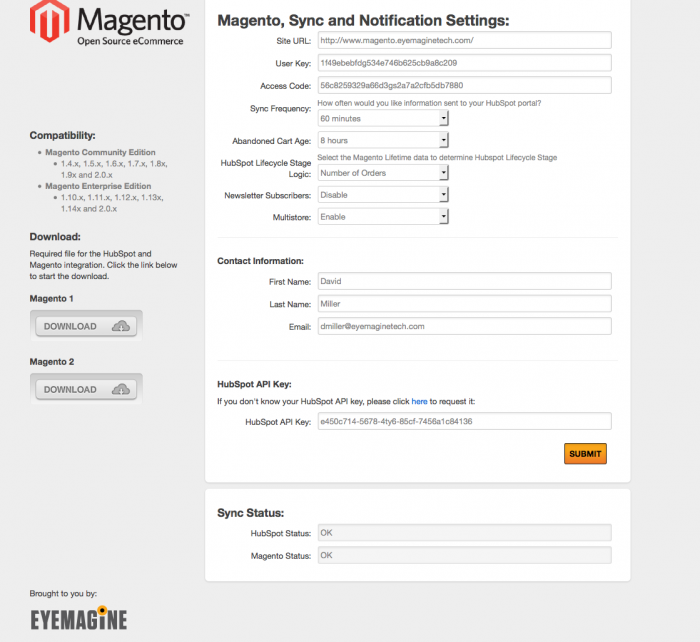Image resolution: width=700 pixels, height=642 pixels.
Task: Click the 'Compatibility:' heading
Action: click(x=62, y=135)
